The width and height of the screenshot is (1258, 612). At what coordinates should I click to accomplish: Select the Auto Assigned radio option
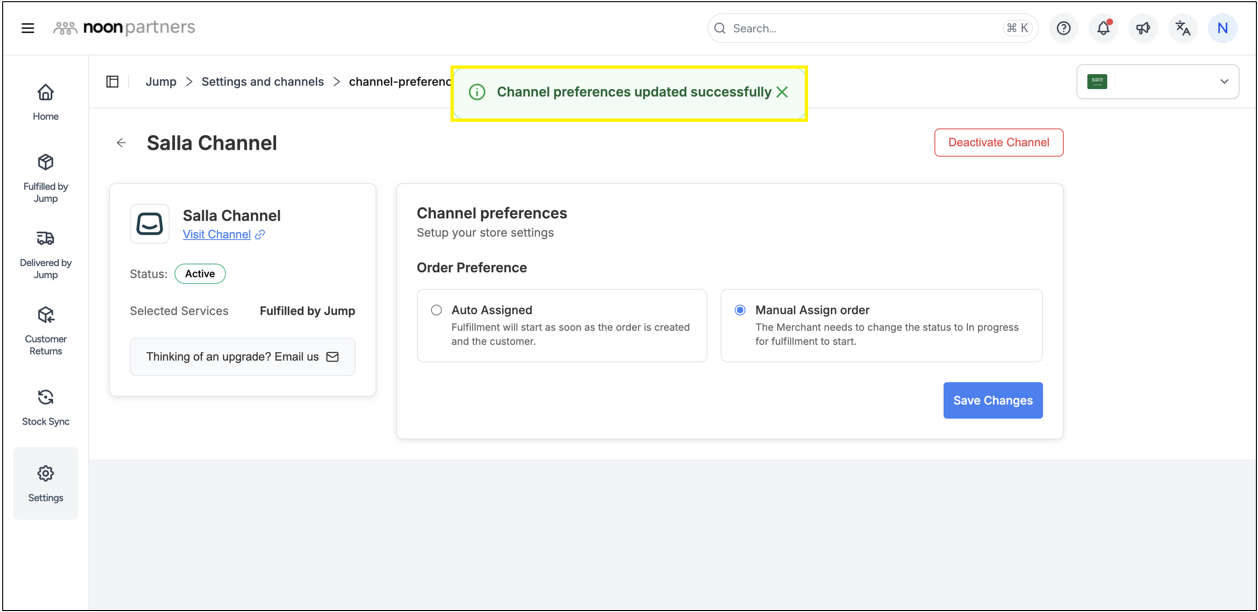click(x=436, y=310)
